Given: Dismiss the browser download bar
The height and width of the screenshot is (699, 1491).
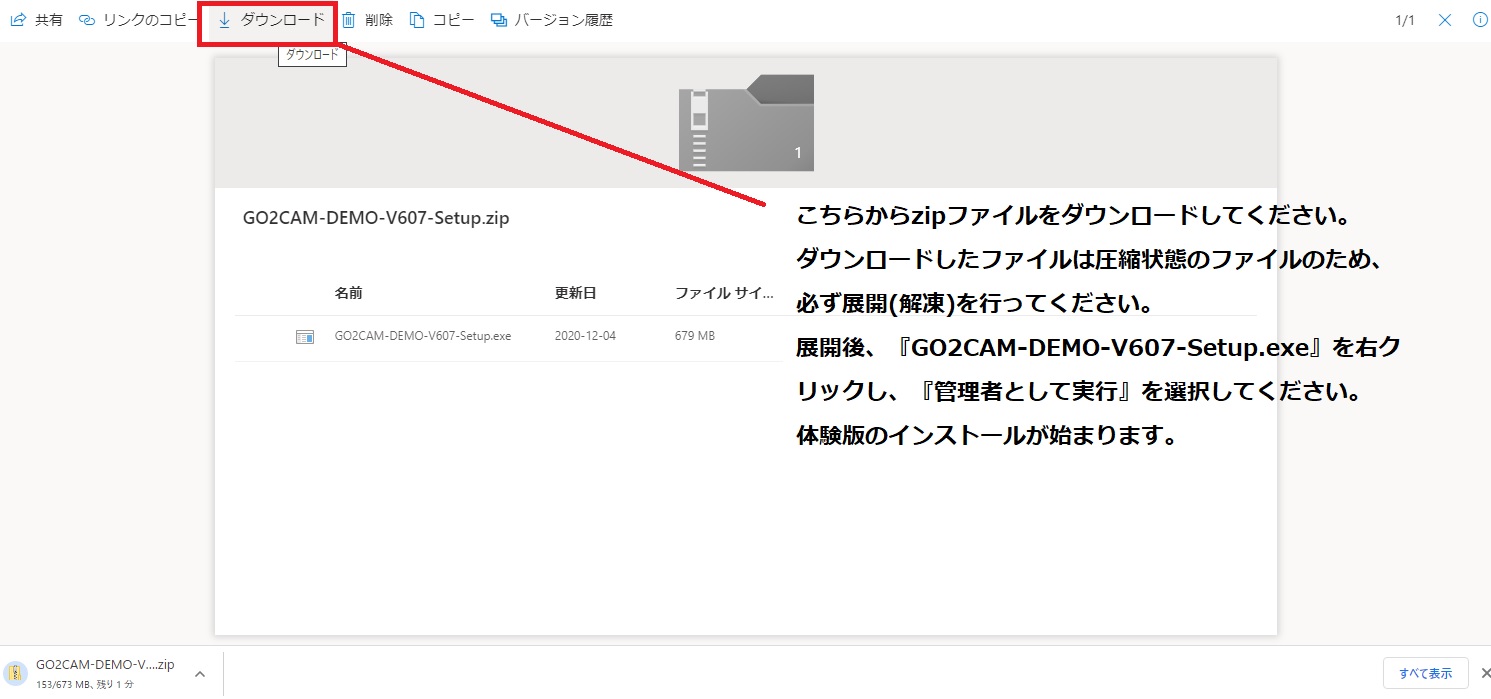Looking at the screenshot, I should point(1484,673).
